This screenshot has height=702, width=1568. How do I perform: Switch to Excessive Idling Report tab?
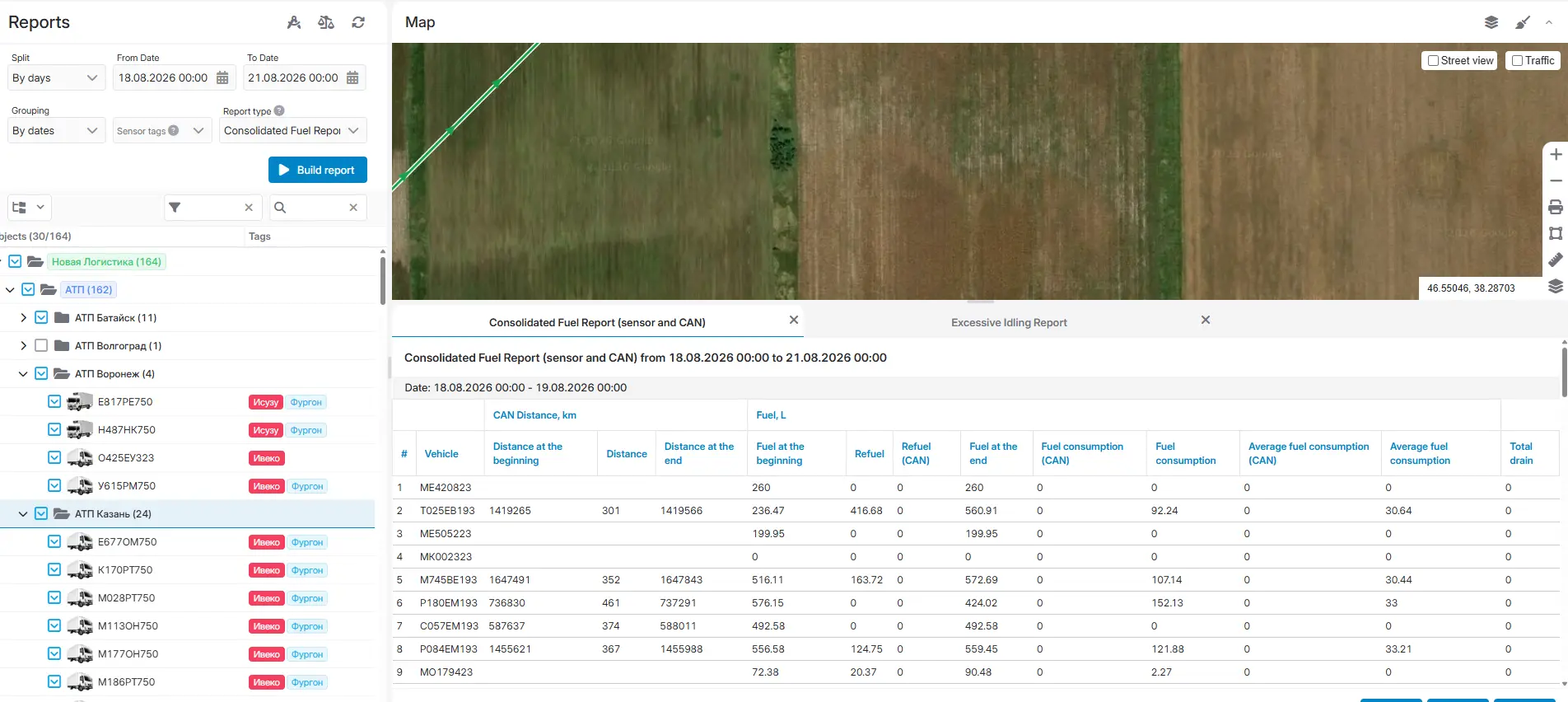point(1009,322)
